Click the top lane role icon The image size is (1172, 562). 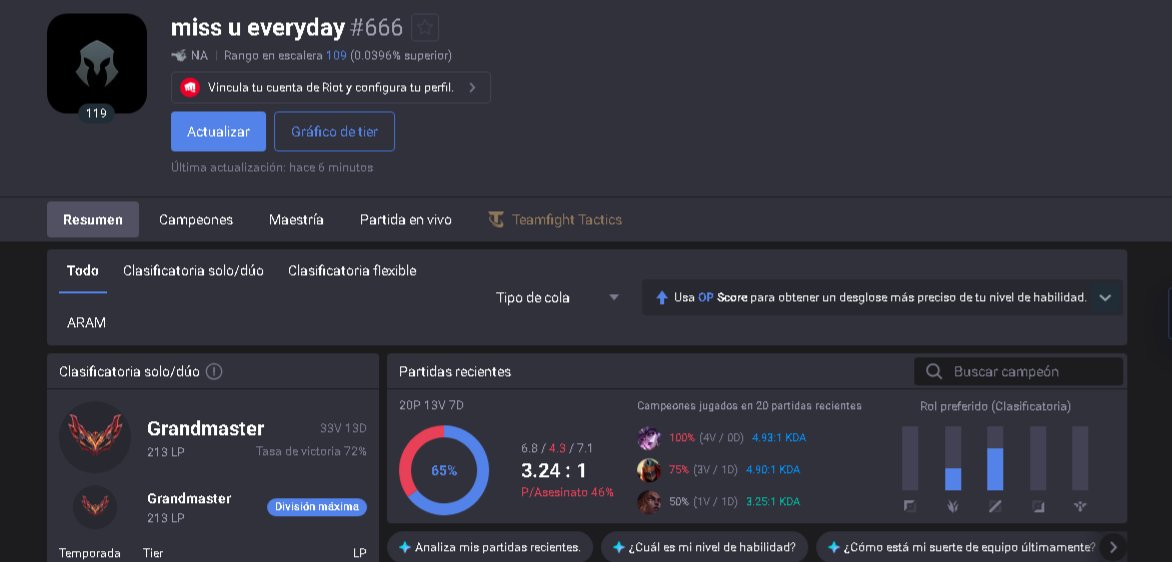point(910,507)
